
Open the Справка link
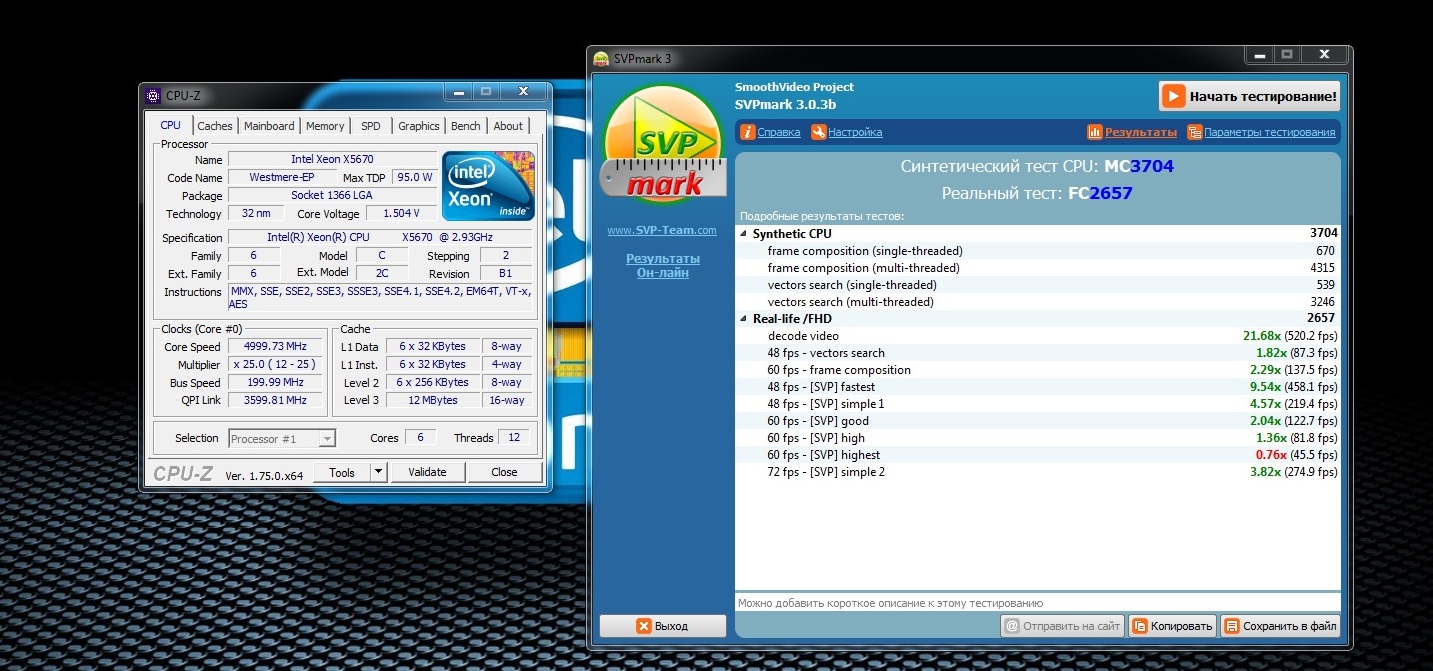click(779, 132)
